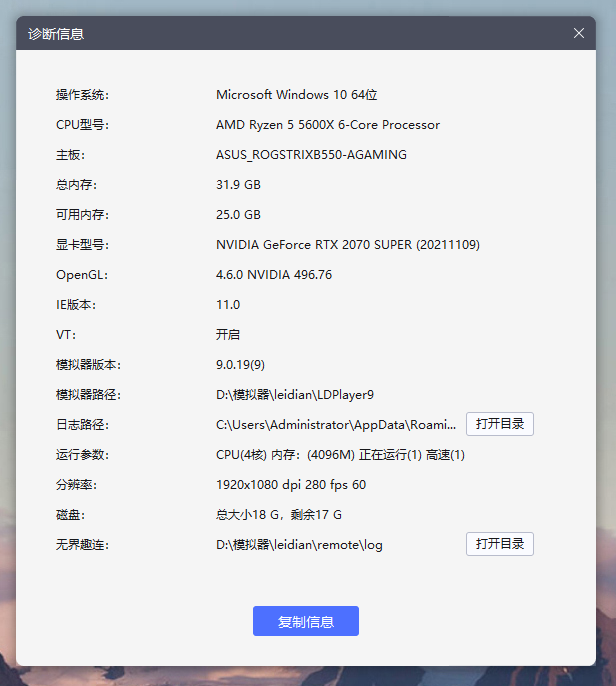
Task: Select the emulator version 9.0.19(9)
Action: [240, 365]
